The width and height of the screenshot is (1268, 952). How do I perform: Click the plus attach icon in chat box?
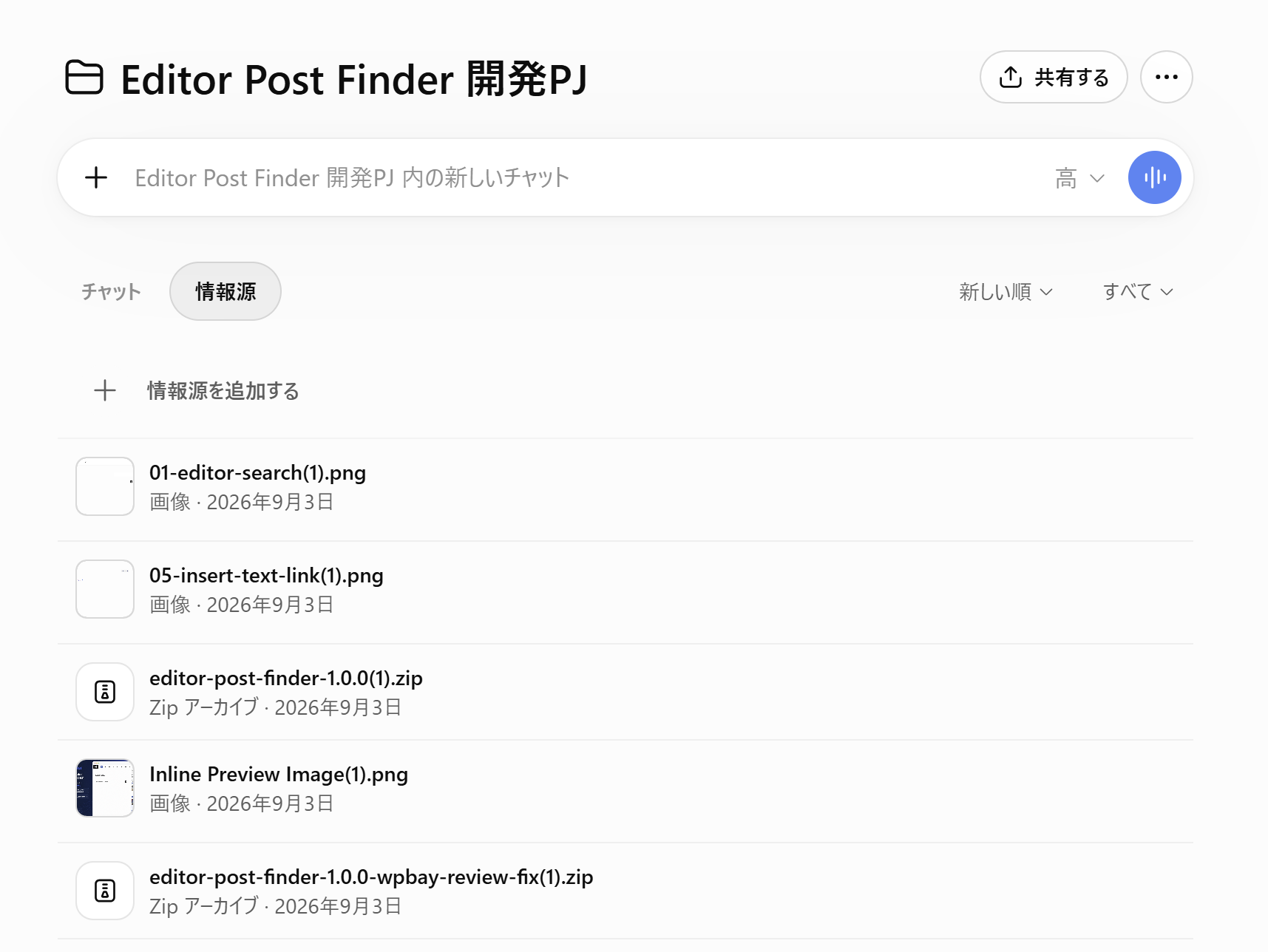pos(96,177)
